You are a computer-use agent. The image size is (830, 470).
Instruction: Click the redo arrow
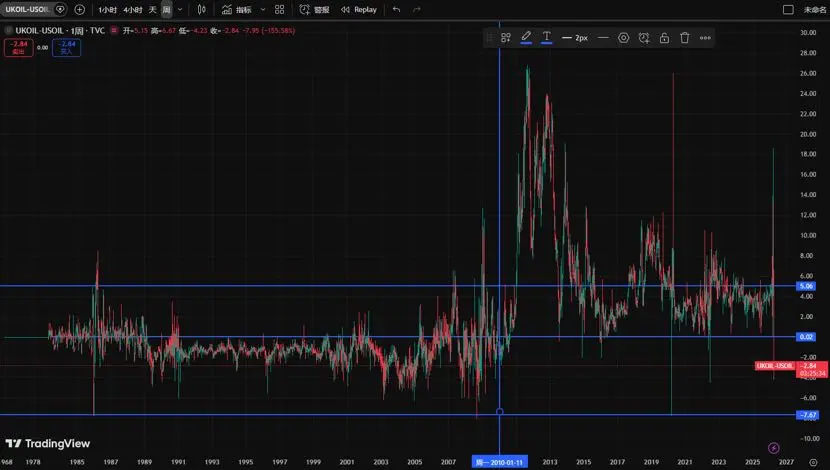tap(417, 10)
